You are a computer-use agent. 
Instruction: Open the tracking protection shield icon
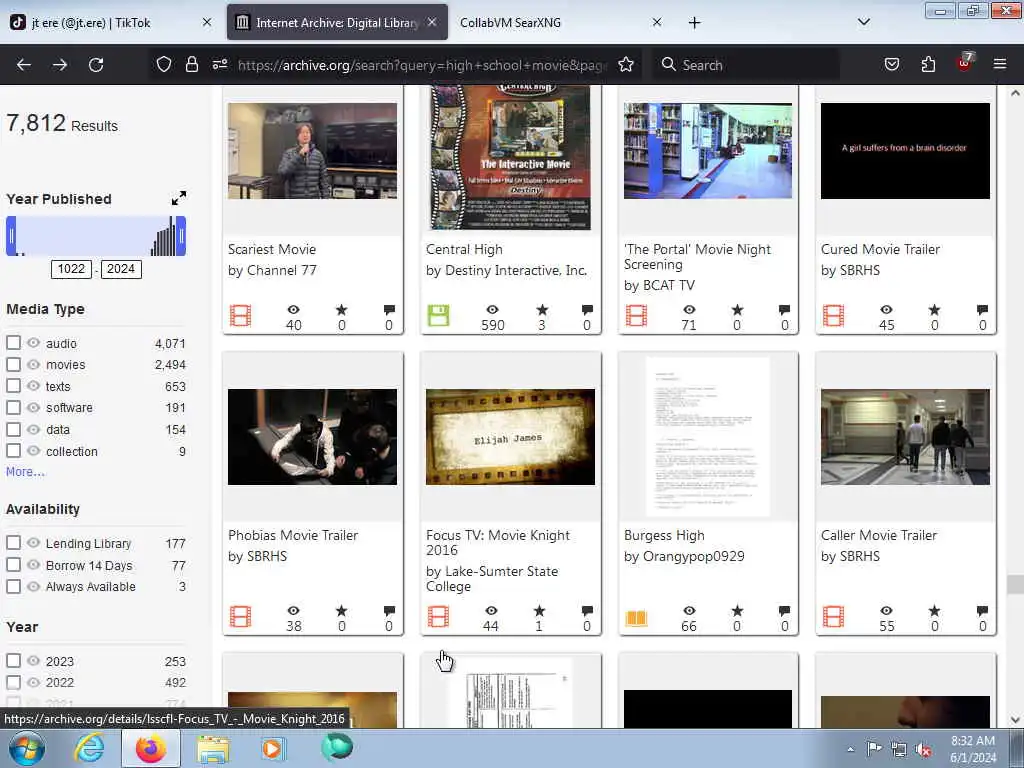(164, 65)
